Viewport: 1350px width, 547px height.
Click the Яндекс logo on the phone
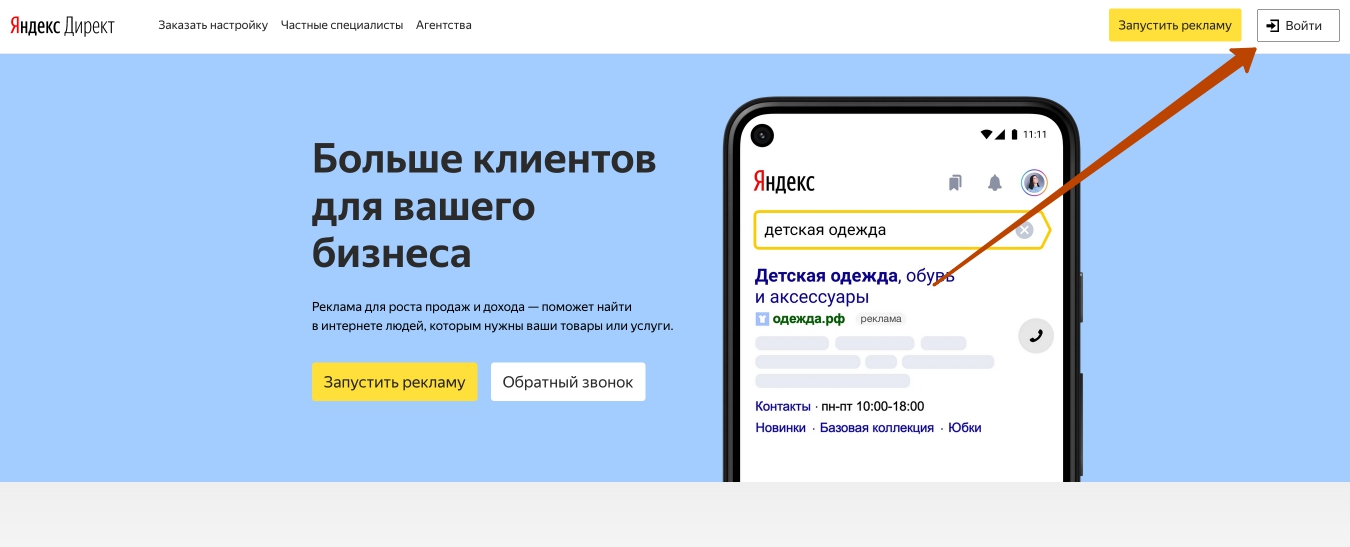tap(784, 182)
